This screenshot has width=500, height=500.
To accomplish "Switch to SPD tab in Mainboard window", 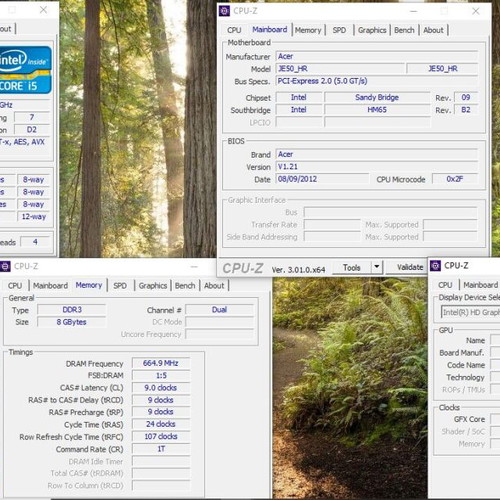I will [339, 30].
